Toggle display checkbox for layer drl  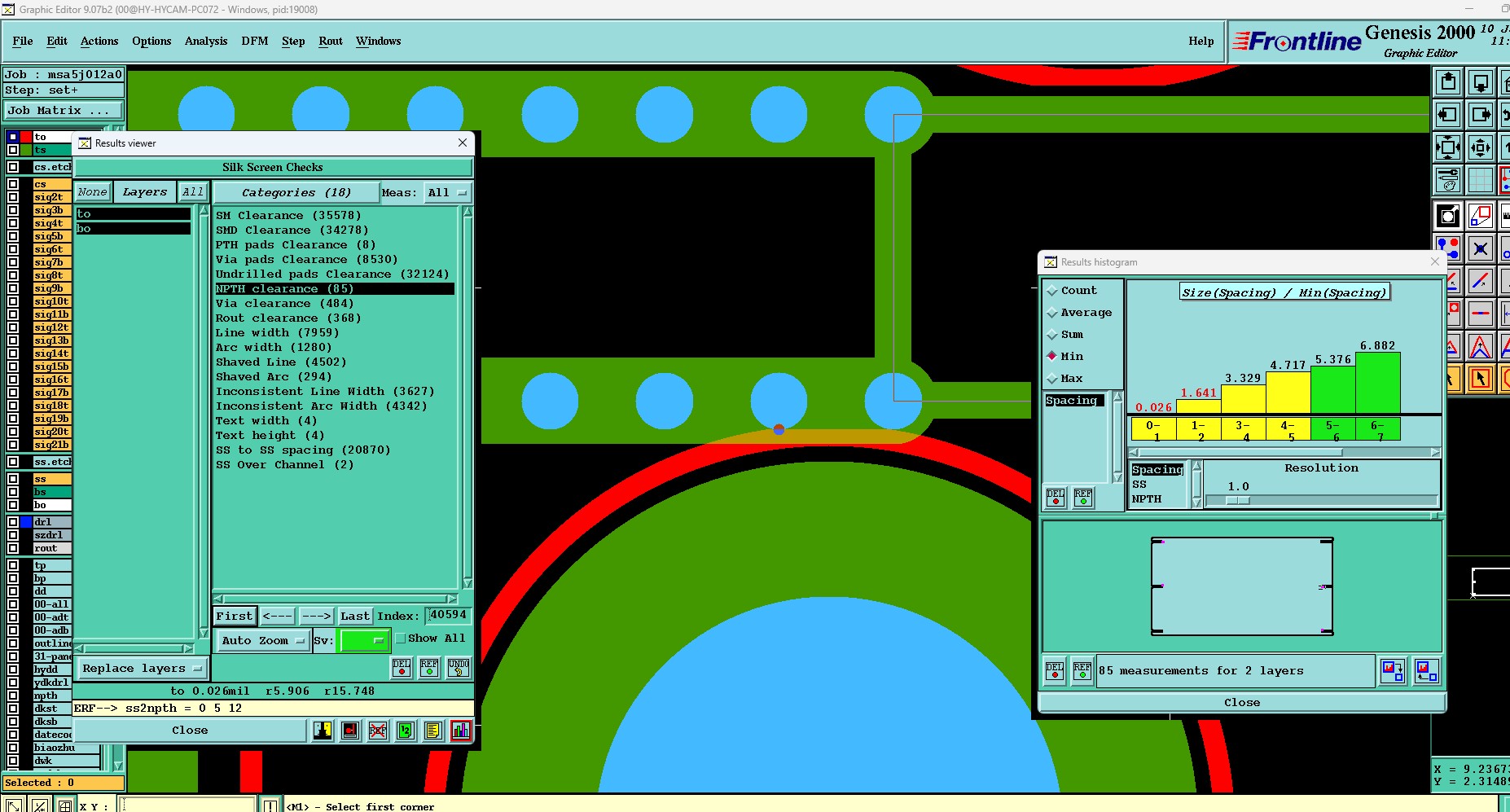coord(13,522)
